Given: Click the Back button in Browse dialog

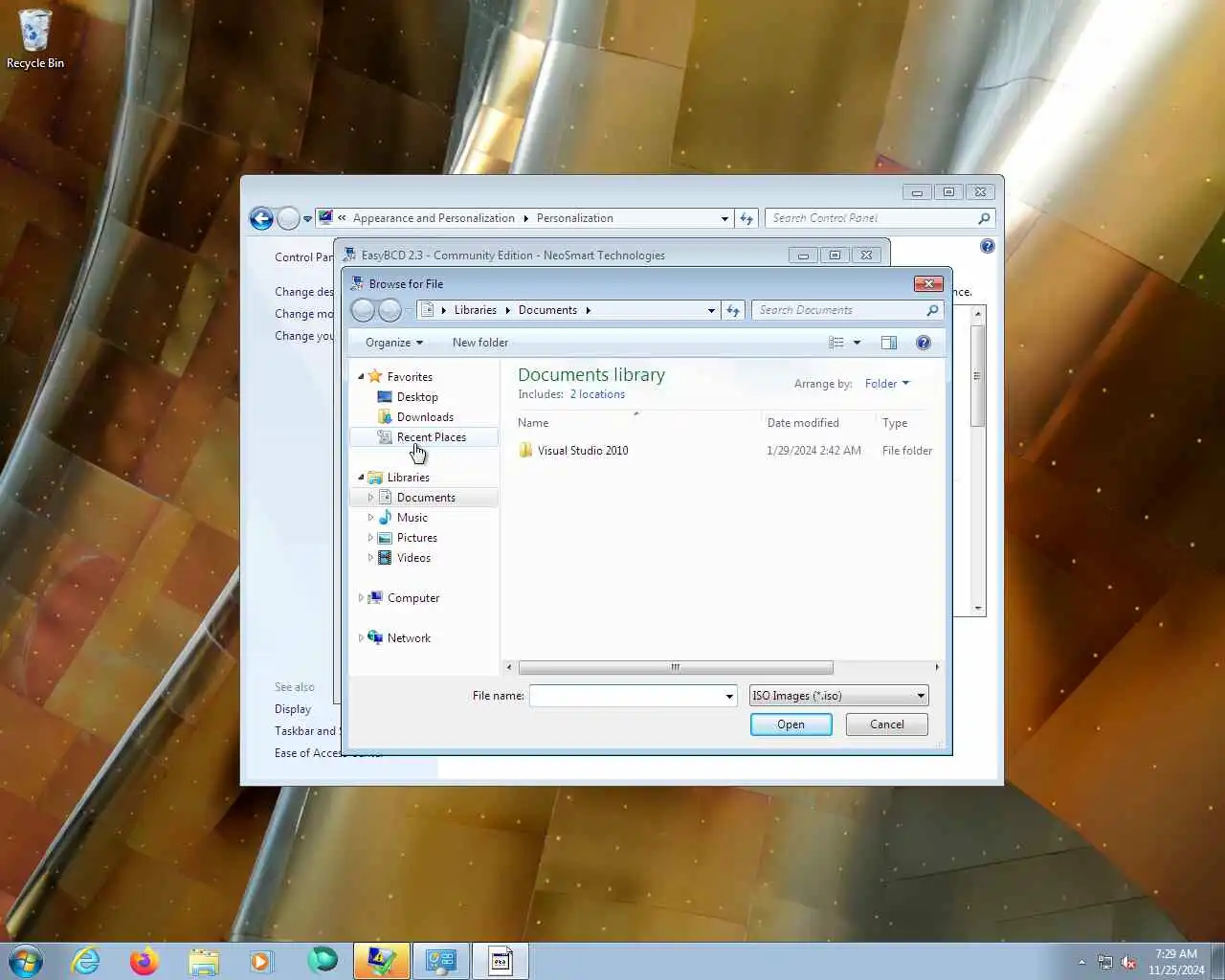Looking at the screenshot, I should pyautogui.click(x=363, y=310).
